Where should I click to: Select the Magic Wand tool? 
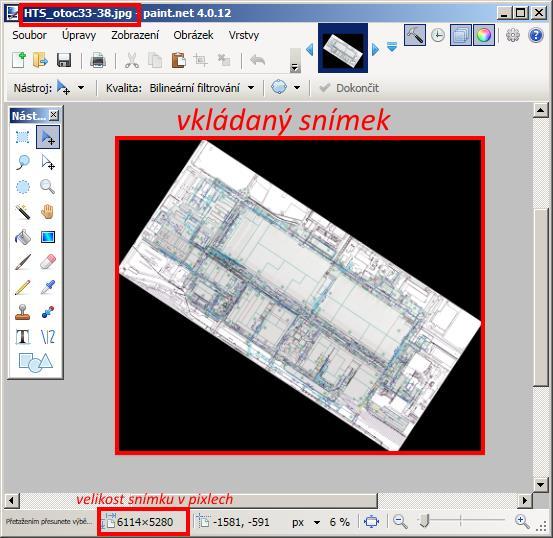(x=23, y=212)
